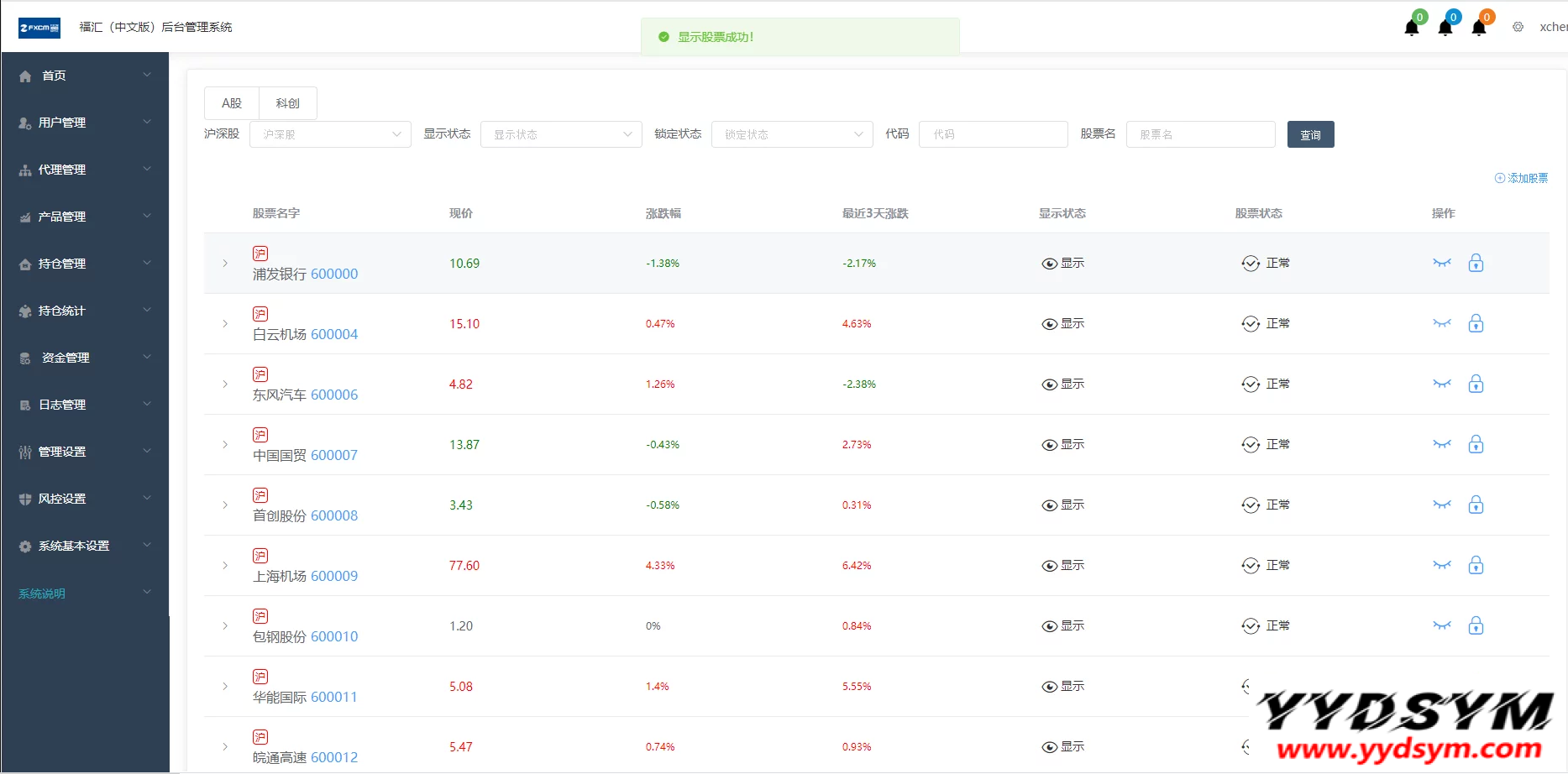Toggle 显示 eye status for 中国国贸
The height and width of the screenshot is (774, 1568).
[x=1062, y=444]
